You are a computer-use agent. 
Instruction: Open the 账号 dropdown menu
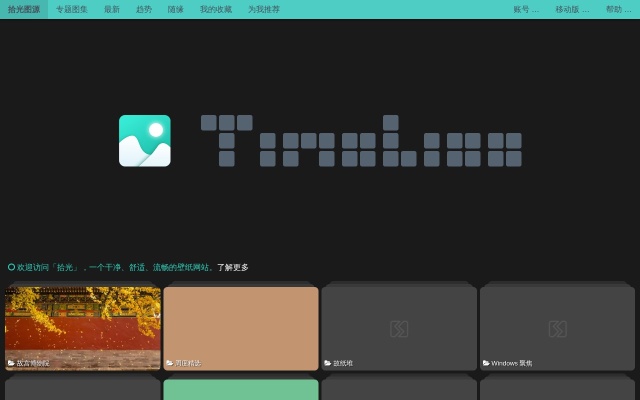point(526,9)
